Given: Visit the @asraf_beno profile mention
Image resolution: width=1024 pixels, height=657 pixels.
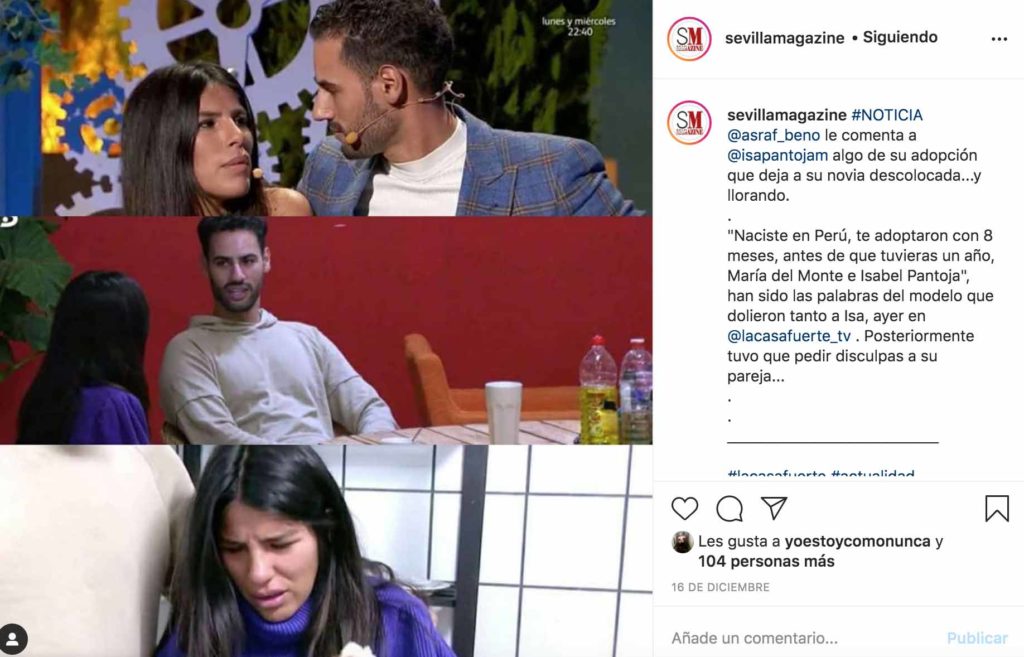Looking at the screenshot, I should pos(773,135).
